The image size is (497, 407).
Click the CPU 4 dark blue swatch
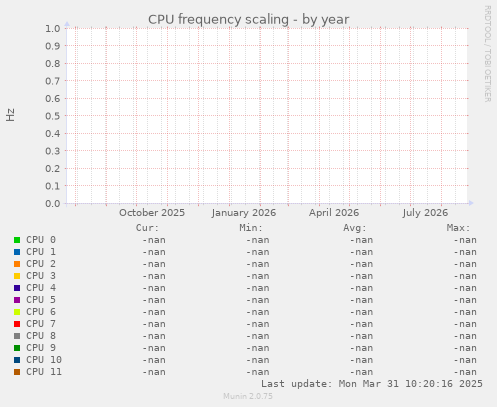(x=17, y=288)
